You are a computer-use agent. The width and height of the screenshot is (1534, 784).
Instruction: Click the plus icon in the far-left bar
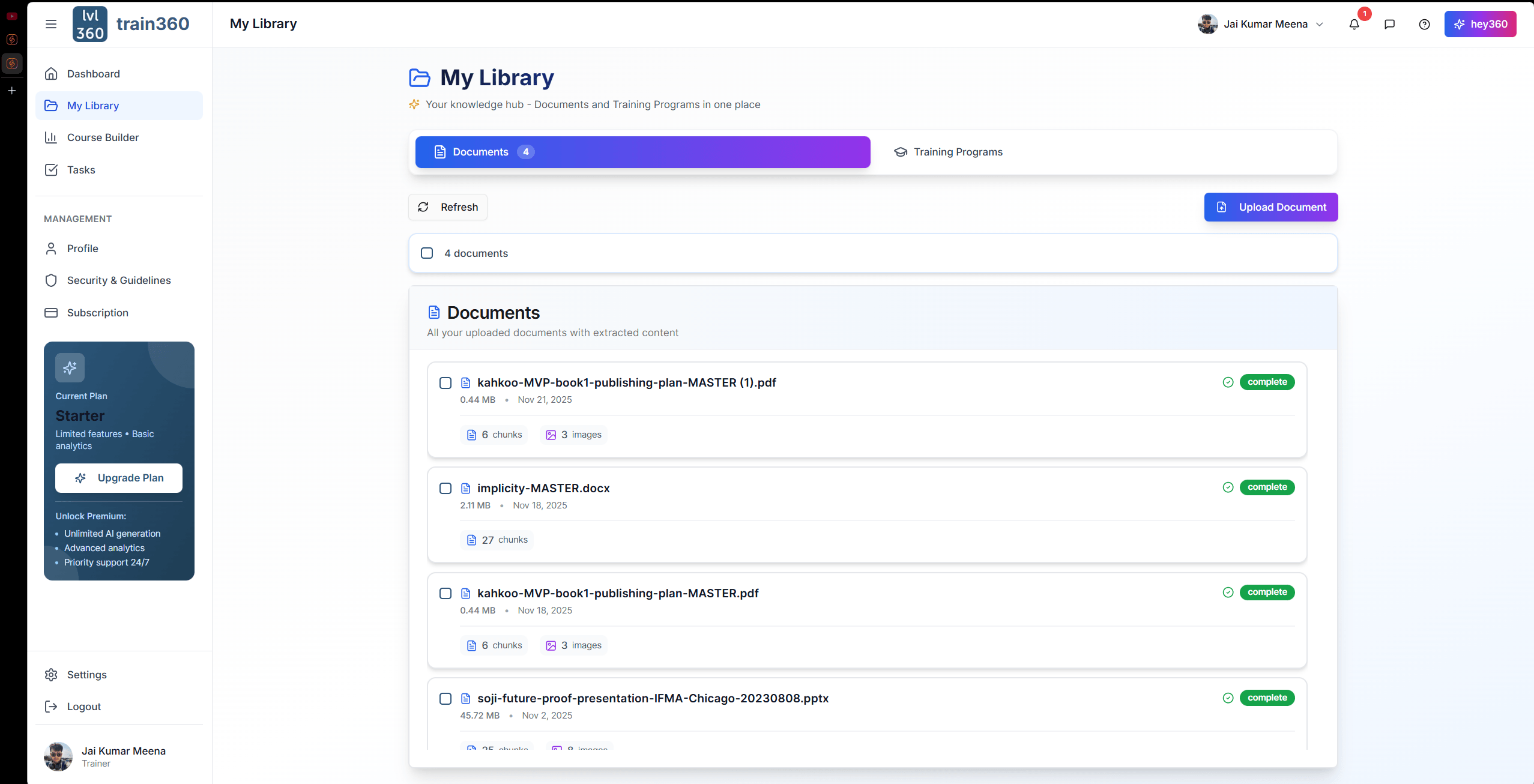12,90
